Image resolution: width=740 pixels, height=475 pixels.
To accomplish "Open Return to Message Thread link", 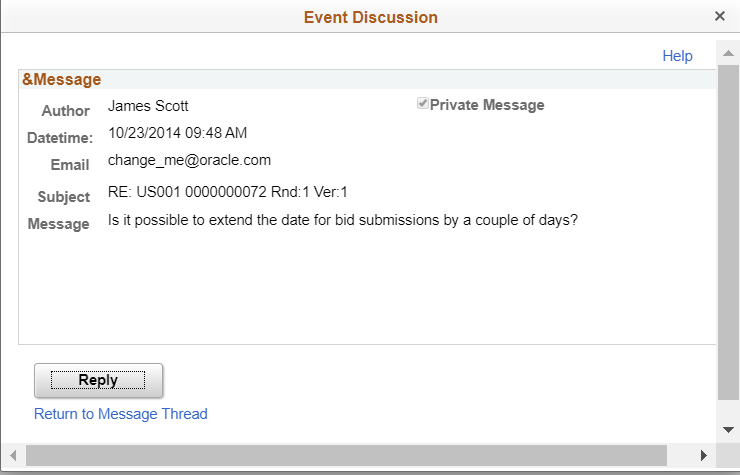I will 121,414.
